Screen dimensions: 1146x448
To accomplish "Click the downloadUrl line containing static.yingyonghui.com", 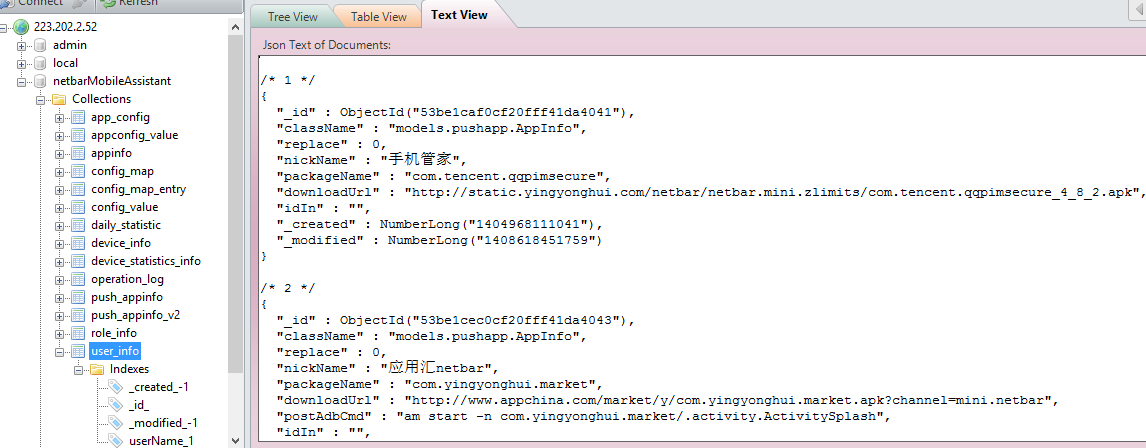I will [710, 192].
